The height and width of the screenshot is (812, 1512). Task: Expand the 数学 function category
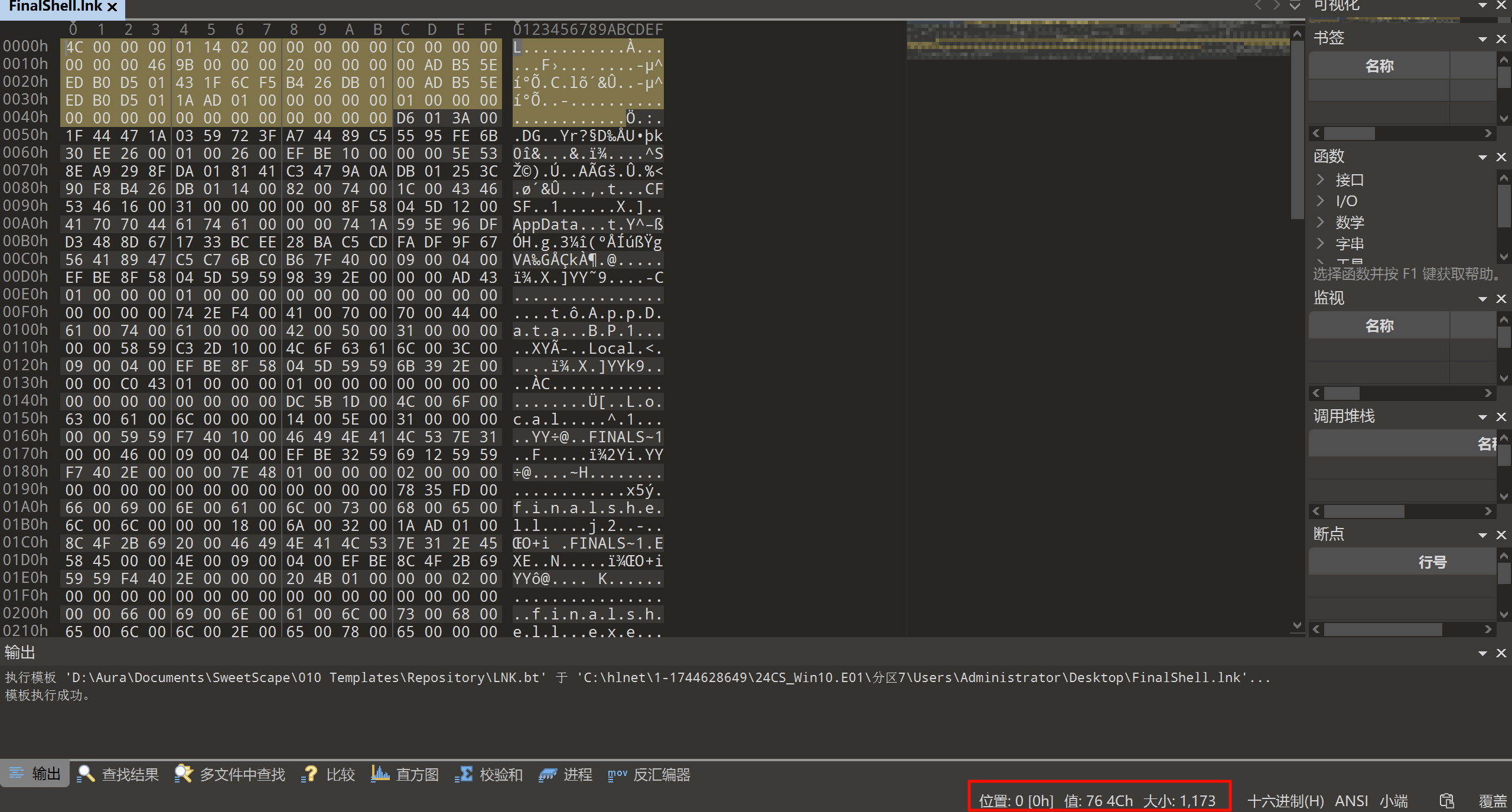click(1321, 222)
